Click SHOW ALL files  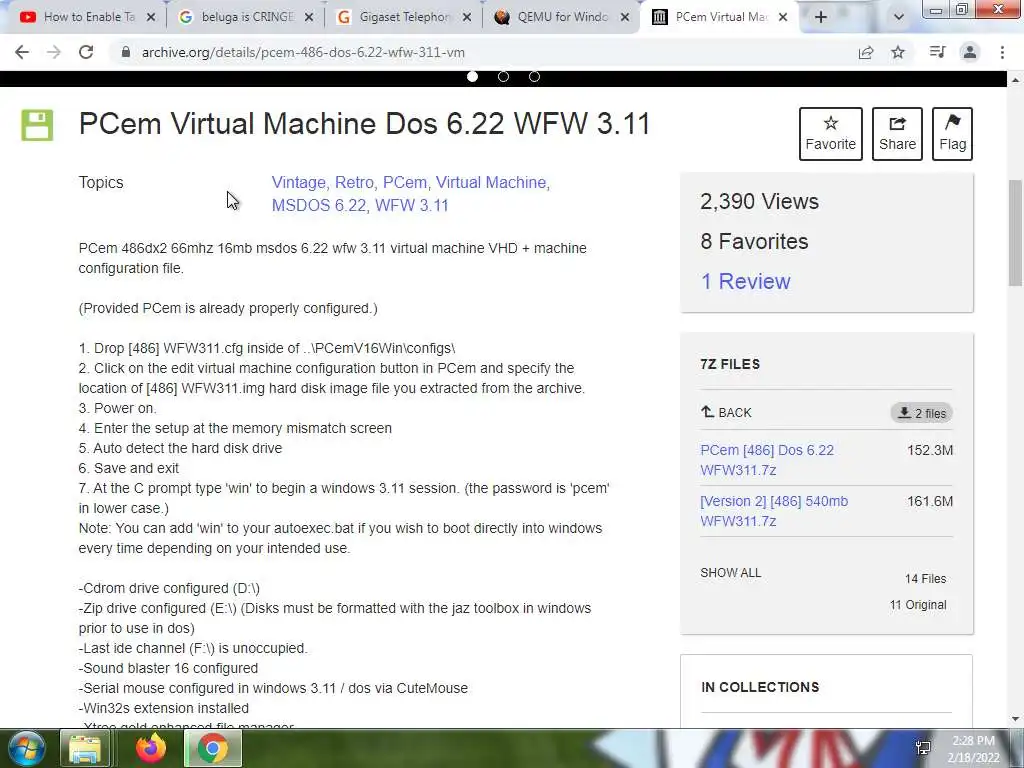[x=731, y=573]
